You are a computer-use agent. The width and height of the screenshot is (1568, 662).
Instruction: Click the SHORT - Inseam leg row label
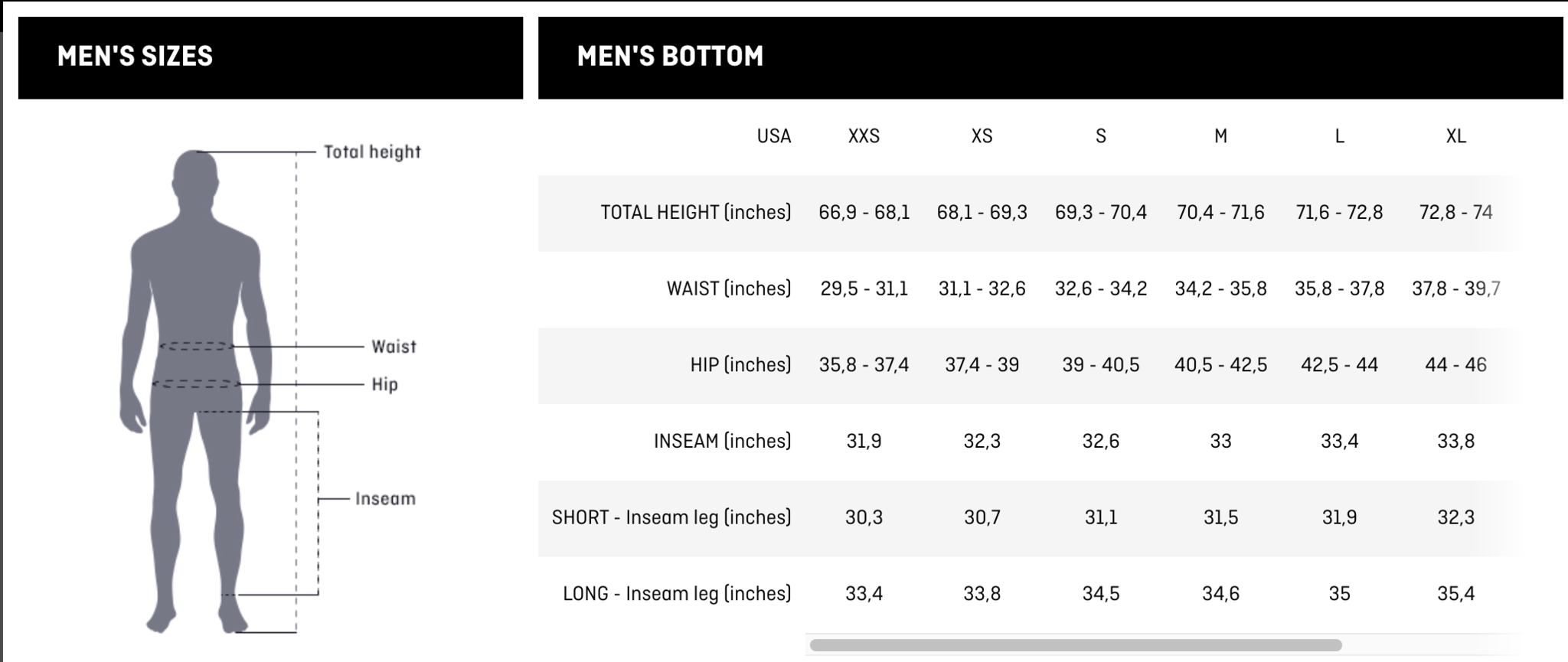coord(671,517)
